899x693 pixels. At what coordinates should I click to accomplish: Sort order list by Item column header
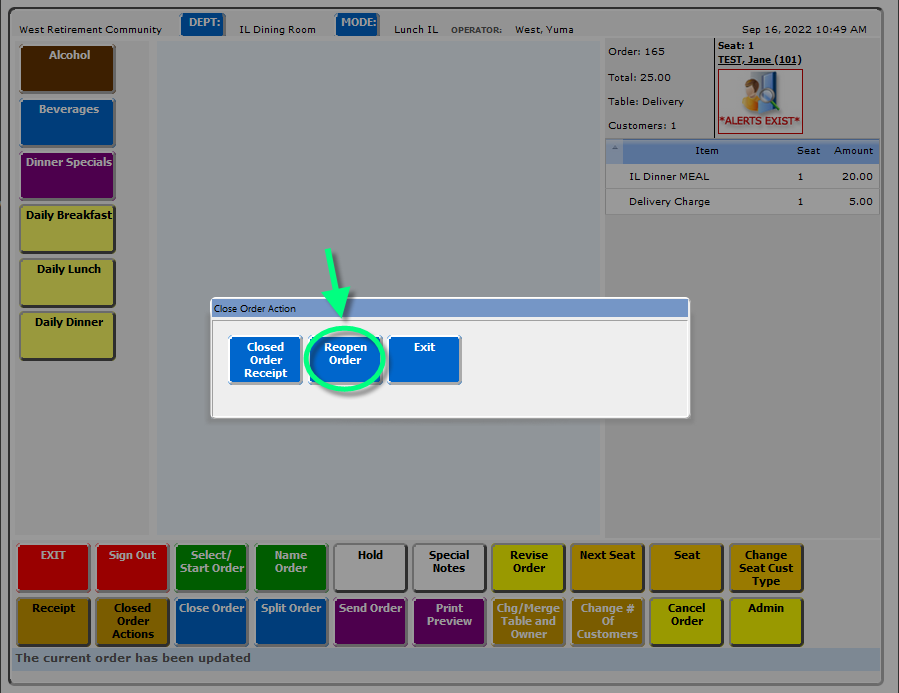[706, 151]
